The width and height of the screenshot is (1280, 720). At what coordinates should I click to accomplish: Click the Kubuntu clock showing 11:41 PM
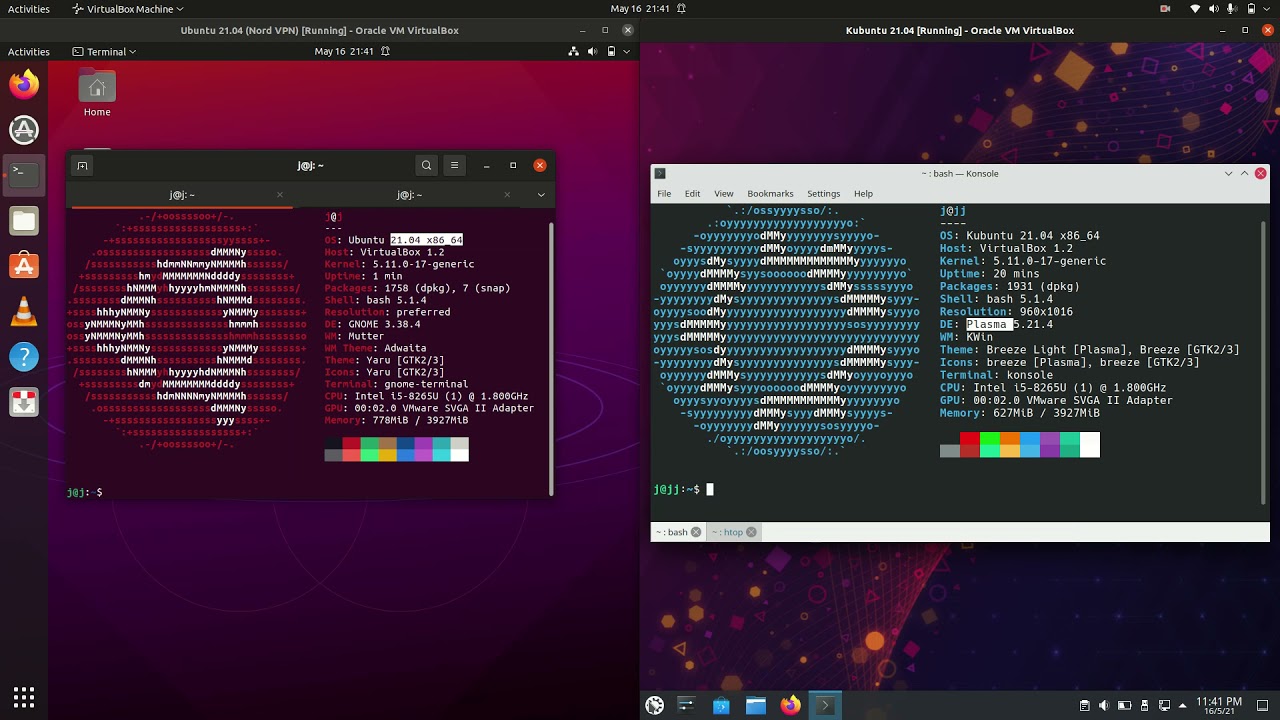1218,705
